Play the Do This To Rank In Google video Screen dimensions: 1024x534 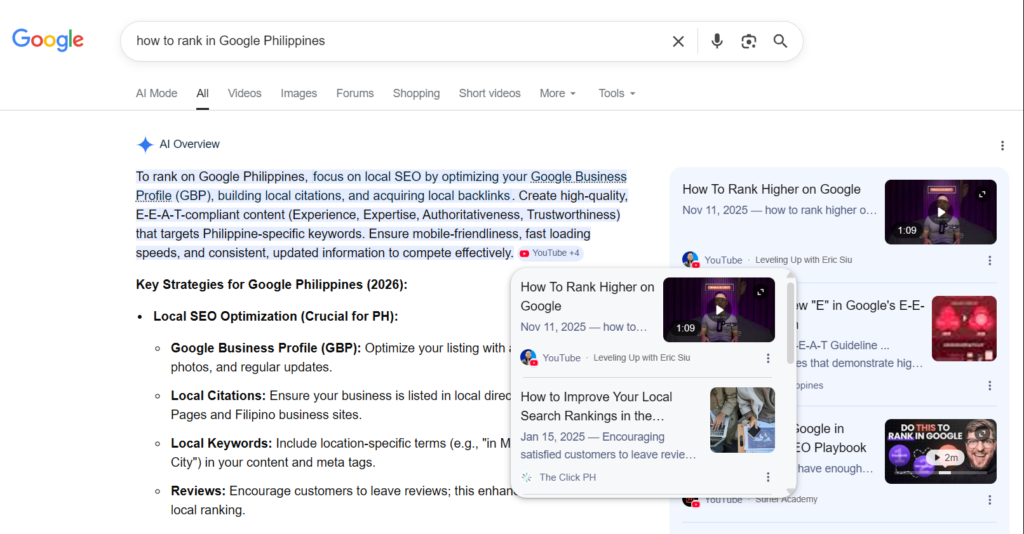(940, 452)
